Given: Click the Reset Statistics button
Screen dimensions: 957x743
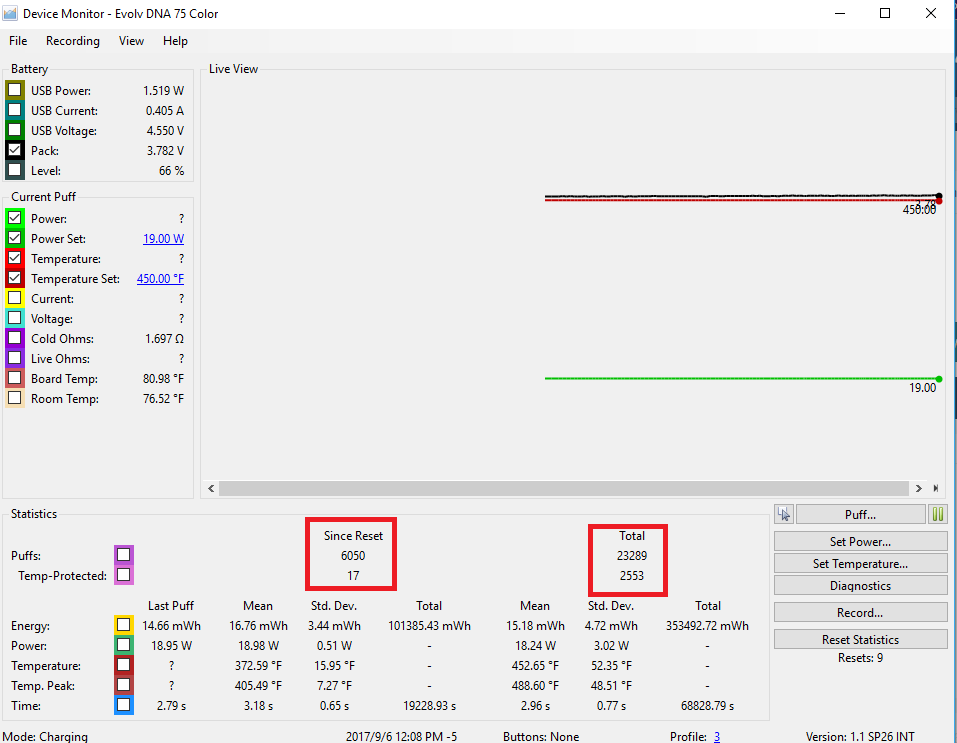Looking at the screenshot, I should click(860, 639).
